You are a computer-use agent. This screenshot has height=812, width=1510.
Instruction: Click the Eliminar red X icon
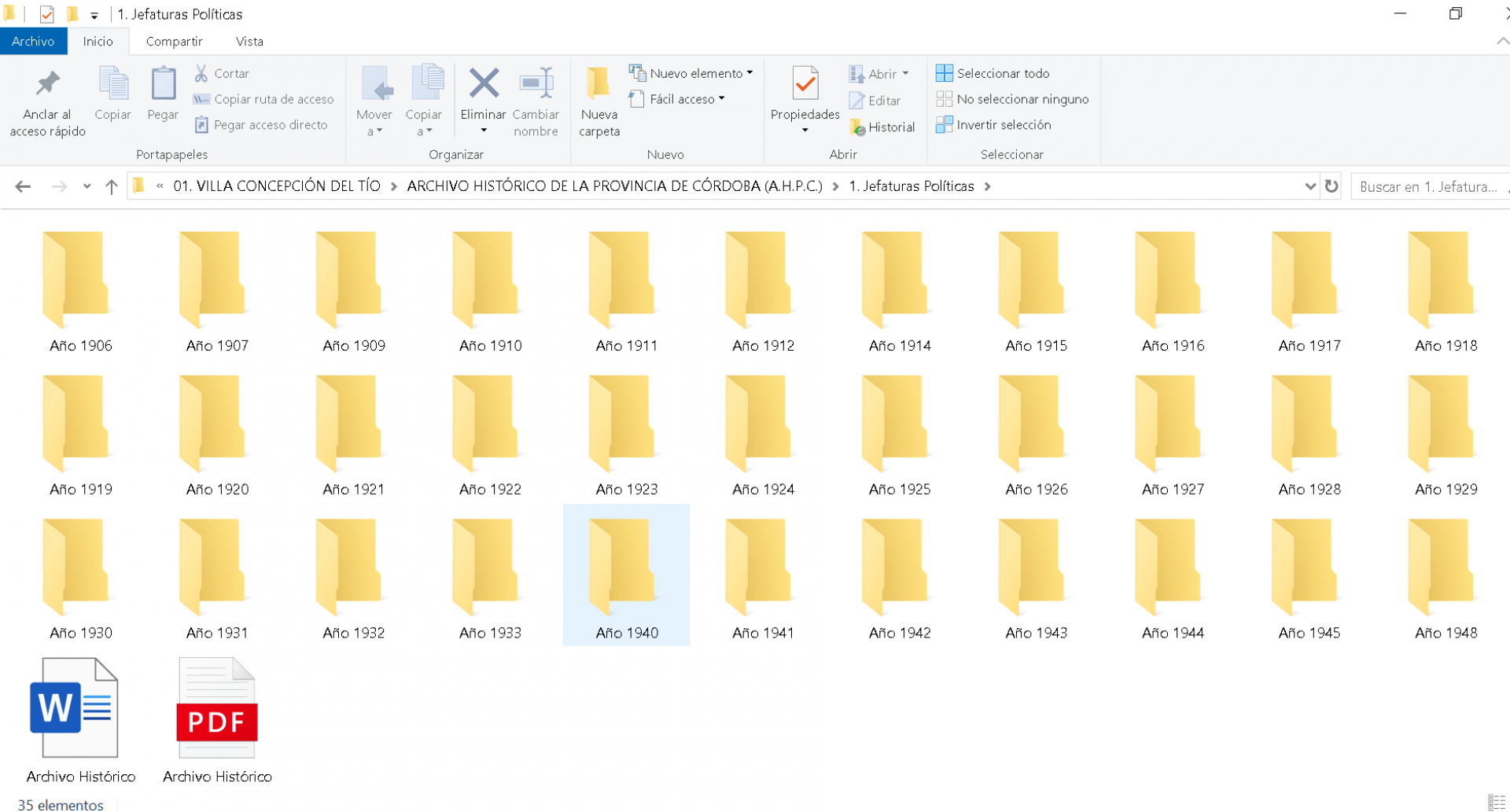click(483, 83)
